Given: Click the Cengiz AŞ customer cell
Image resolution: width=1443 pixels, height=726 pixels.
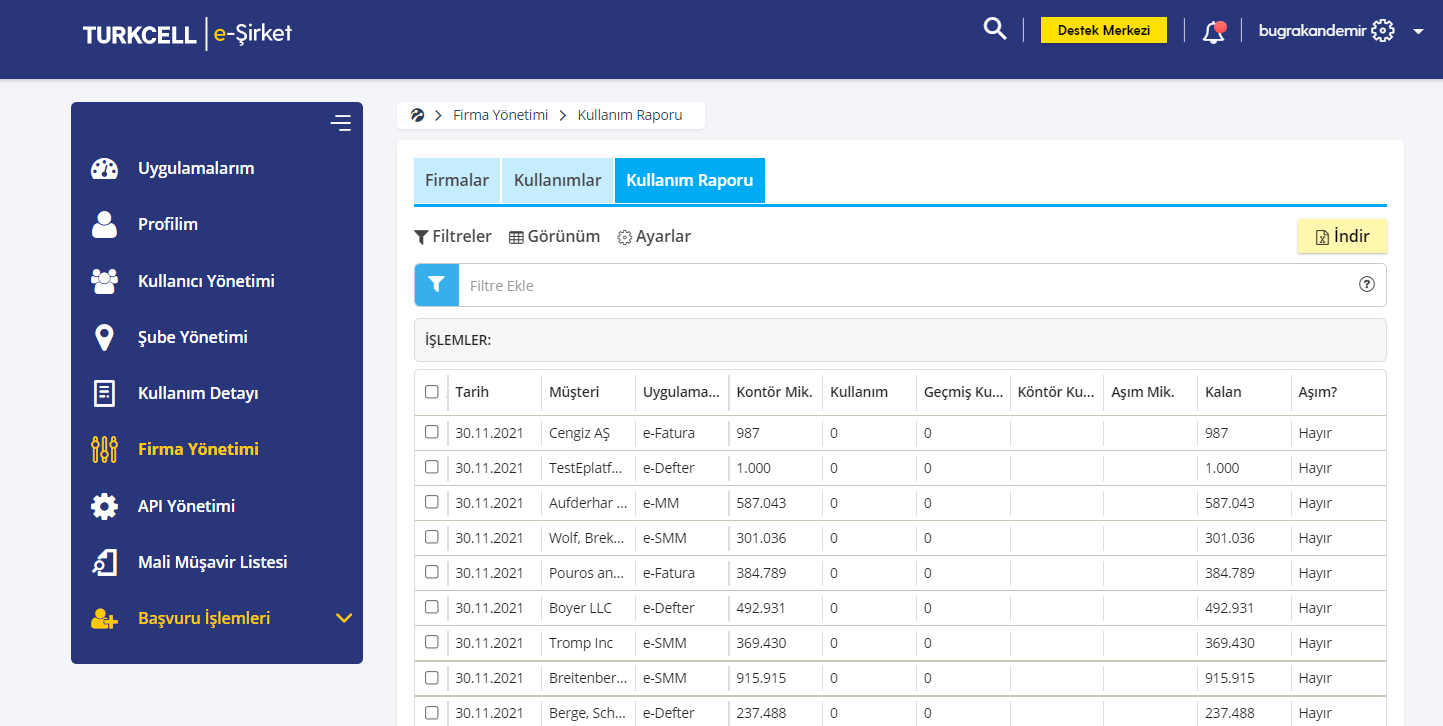Looking at the screenshot, I should (579, 433).
